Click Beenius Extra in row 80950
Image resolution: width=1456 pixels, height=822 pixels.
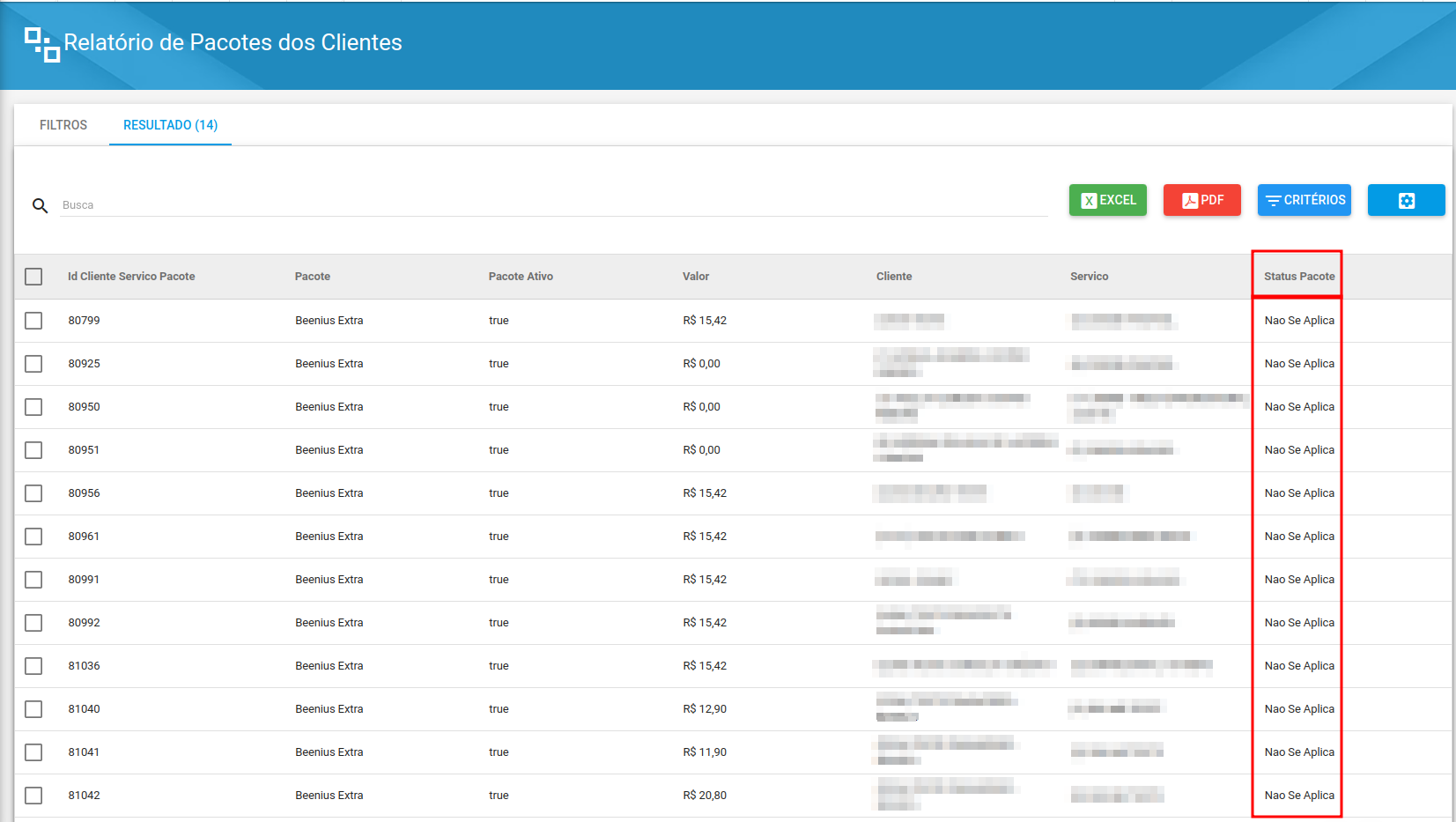[329, 407]
